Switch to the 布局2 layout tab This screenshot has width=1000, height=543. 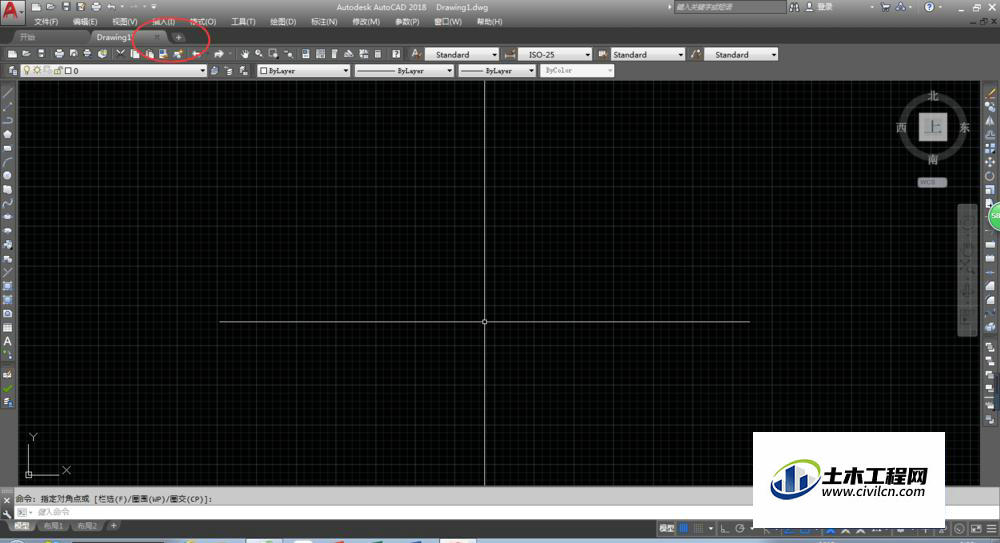click(87, 526)
